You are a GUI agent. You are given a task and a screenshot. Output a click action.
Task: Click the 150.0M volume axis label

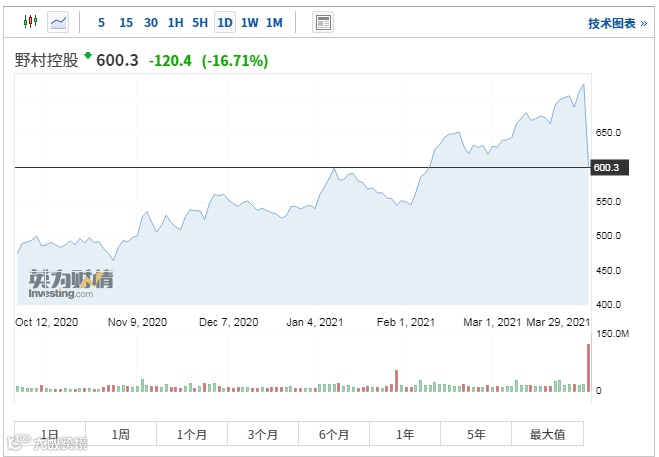pos(612,333)
